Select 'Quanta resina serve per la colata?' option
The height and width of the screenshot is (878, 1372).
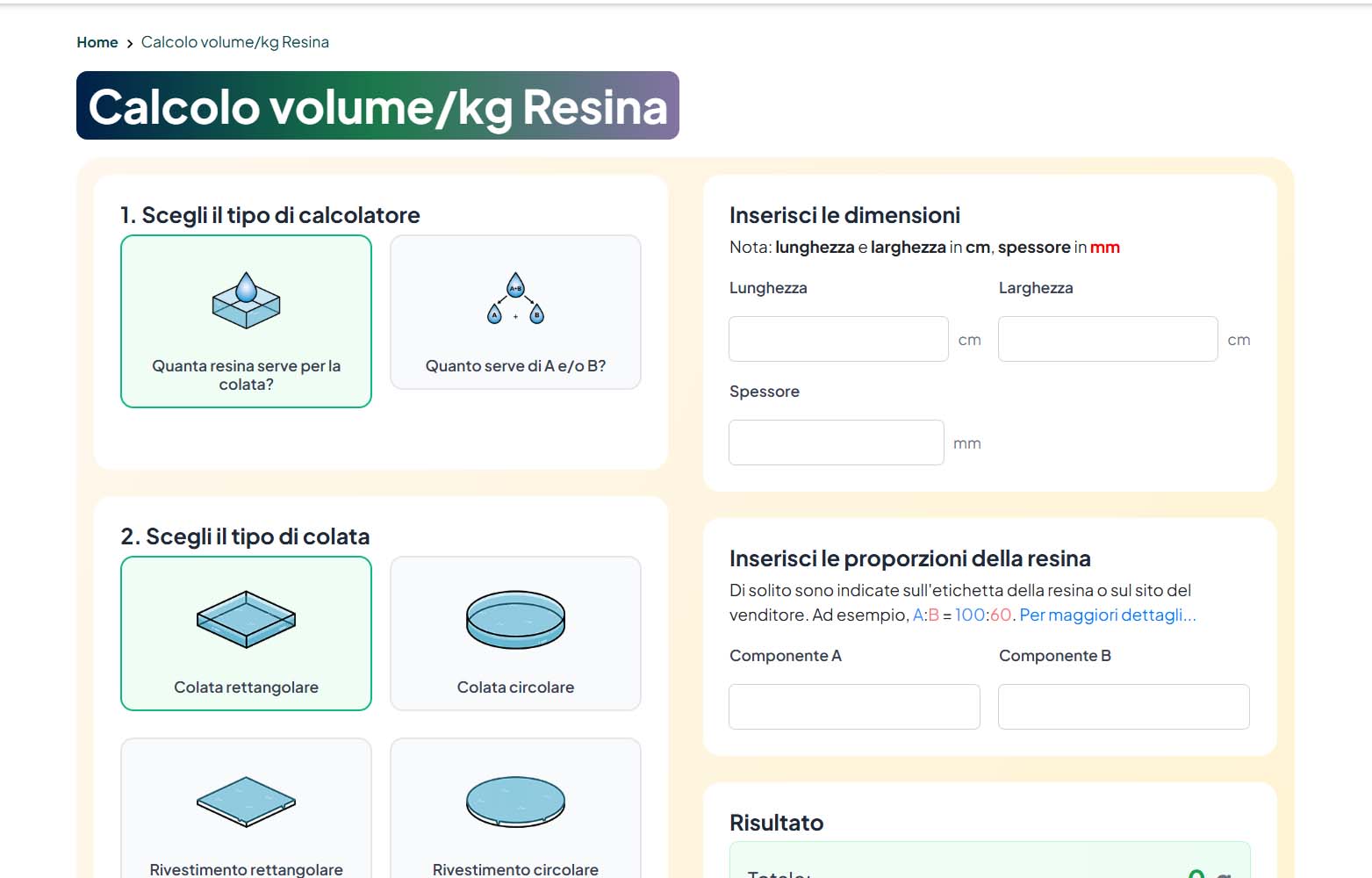[246, 375]
